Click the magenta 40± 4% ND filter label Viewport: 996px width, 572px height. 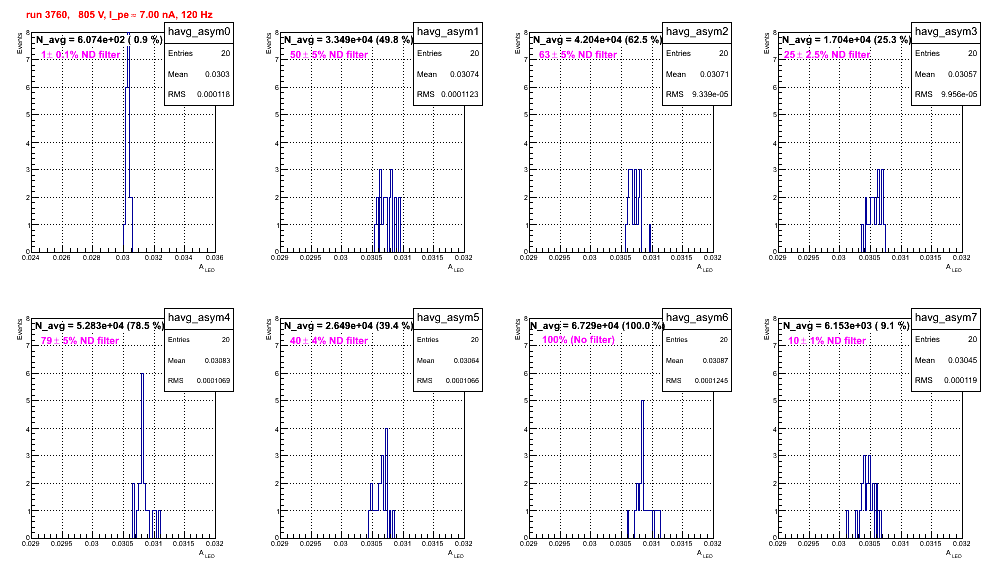click(x=329, y=341)
